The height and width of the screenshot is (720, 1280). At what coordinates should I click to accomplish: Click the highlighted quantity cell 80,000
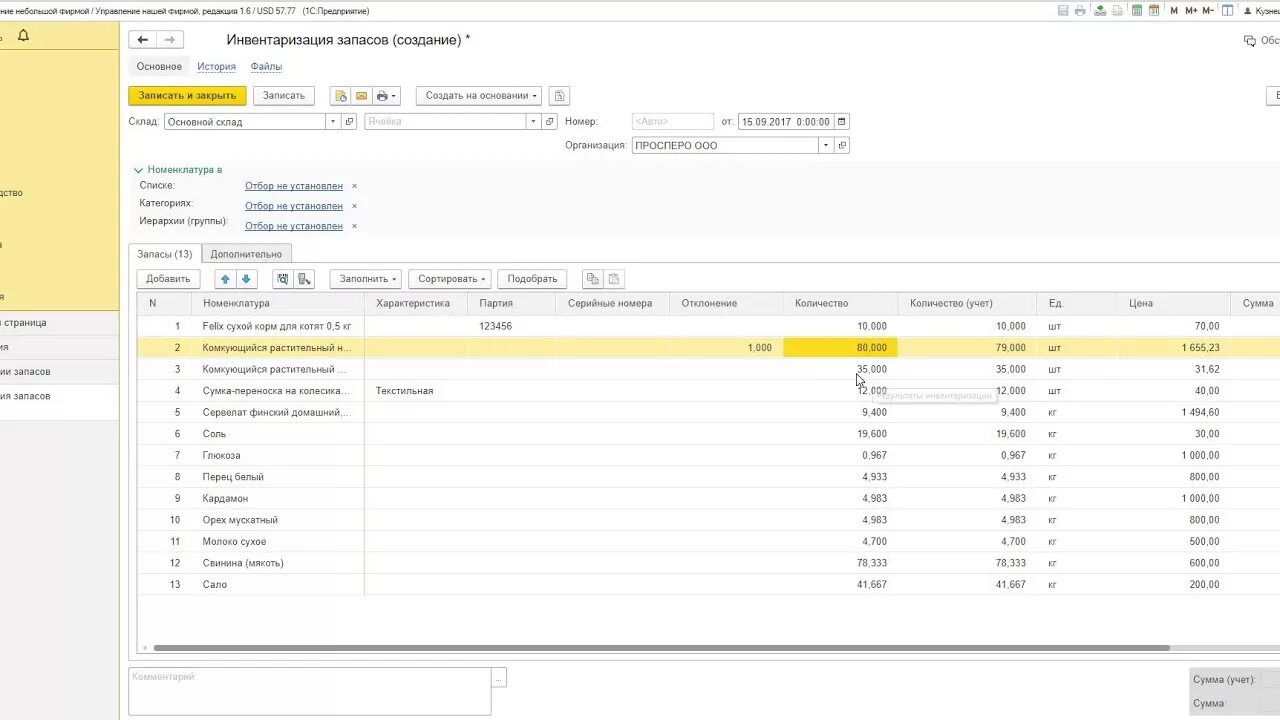pyautogui.click(x=840, y=348)
